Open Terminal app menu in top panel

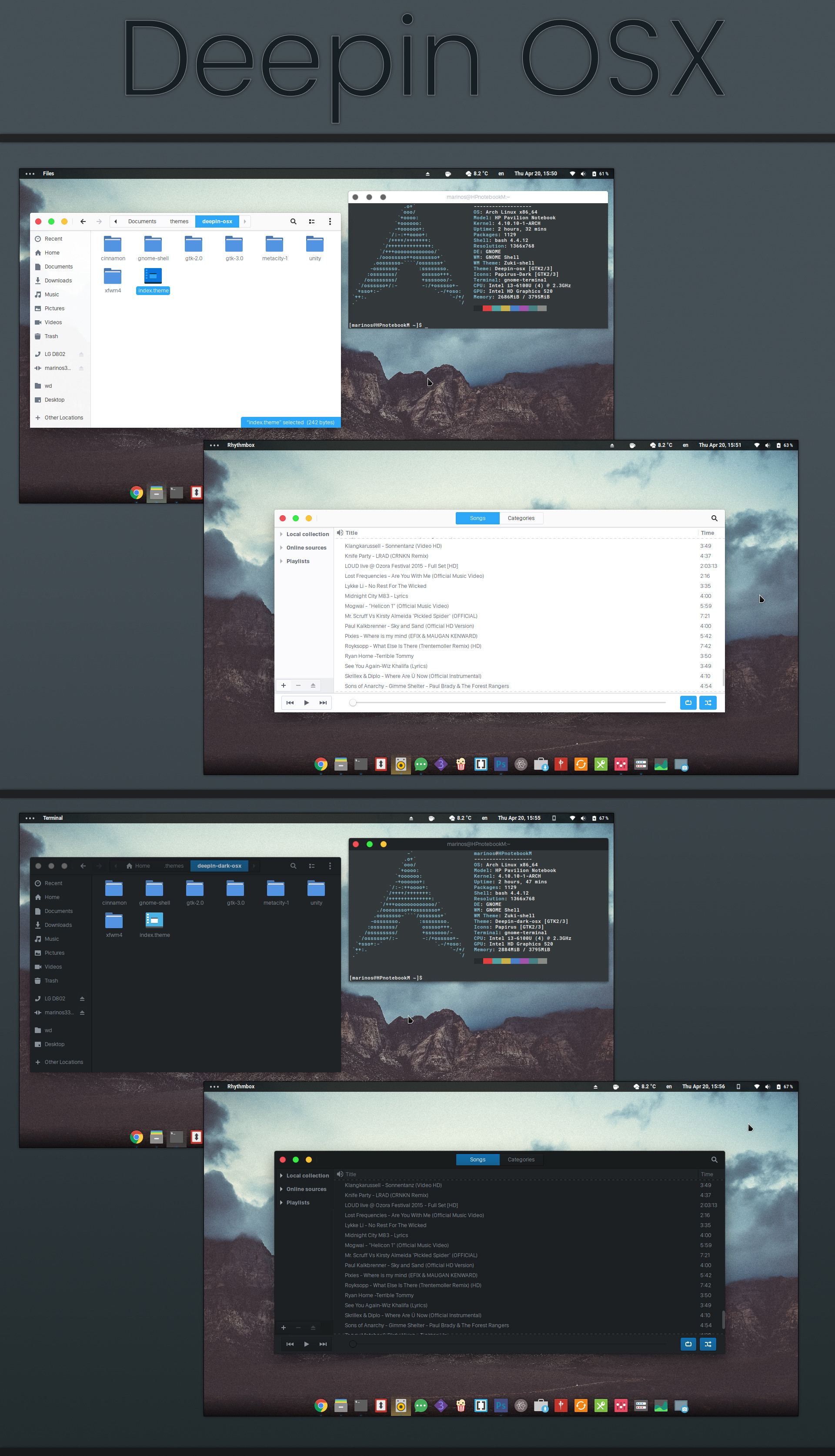pos(53,818)
